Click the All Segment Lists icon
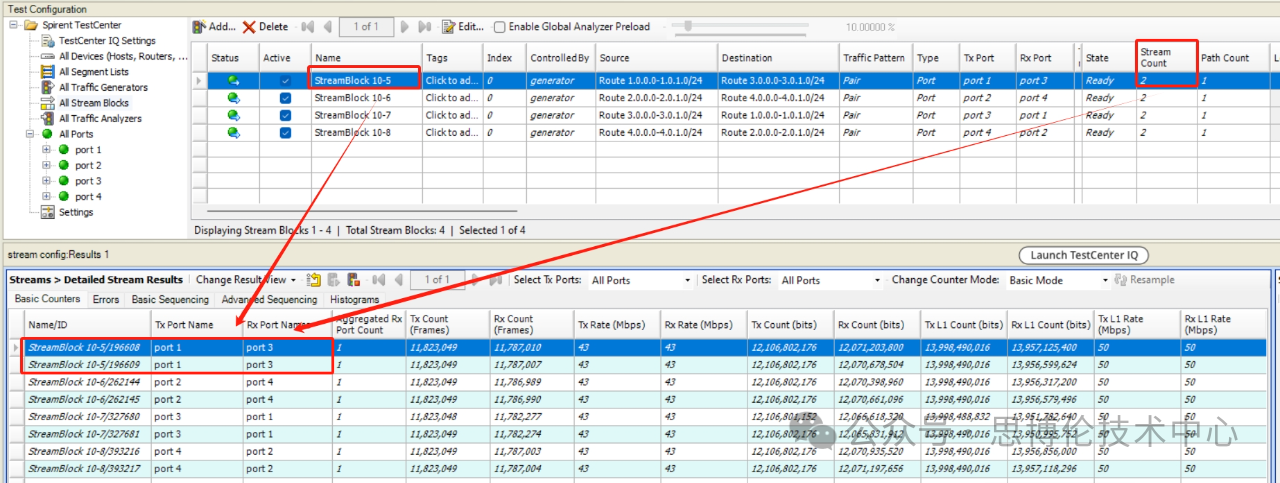 47,72
